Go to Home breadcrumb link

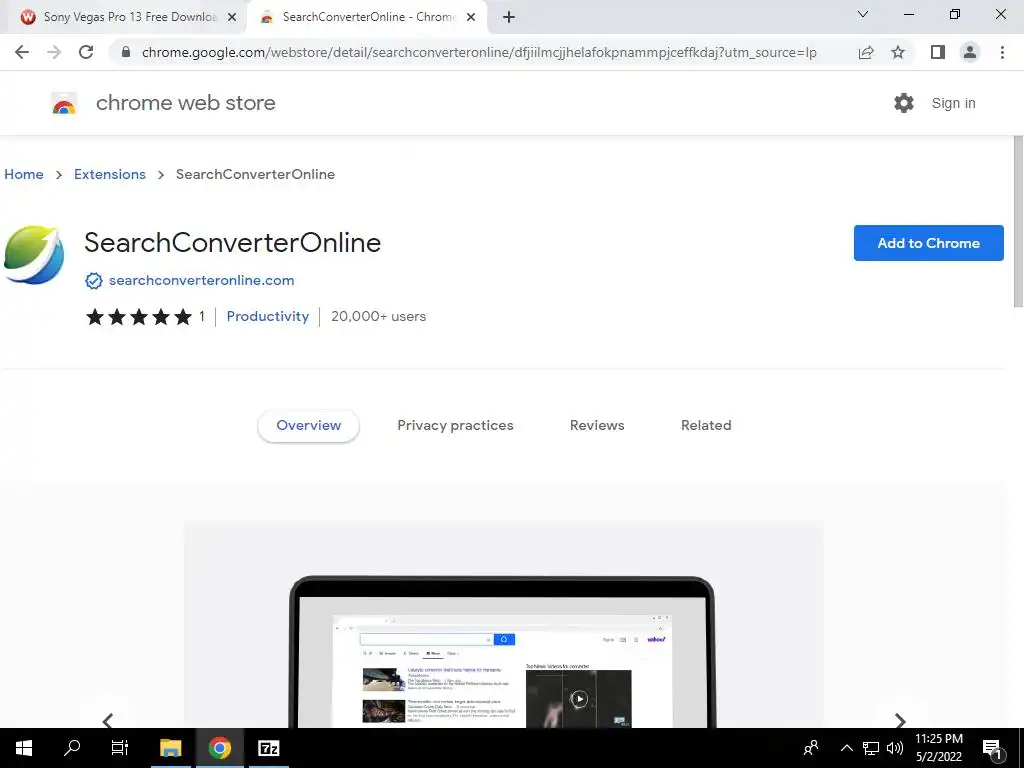click(x=24, y=174)
